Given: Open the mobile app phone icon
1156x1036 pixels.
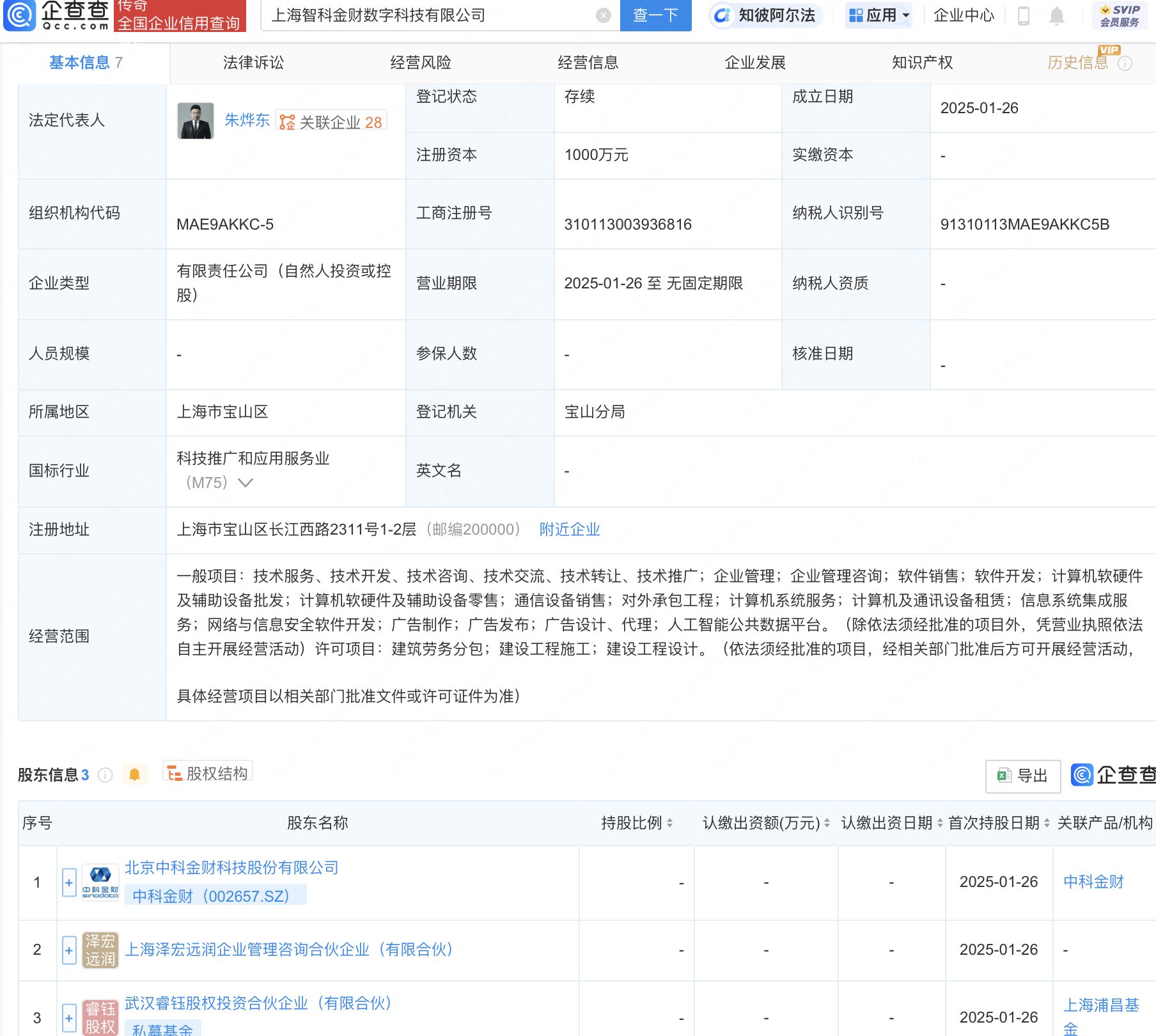Looking at the screenshot, I should coord(1024,15).
